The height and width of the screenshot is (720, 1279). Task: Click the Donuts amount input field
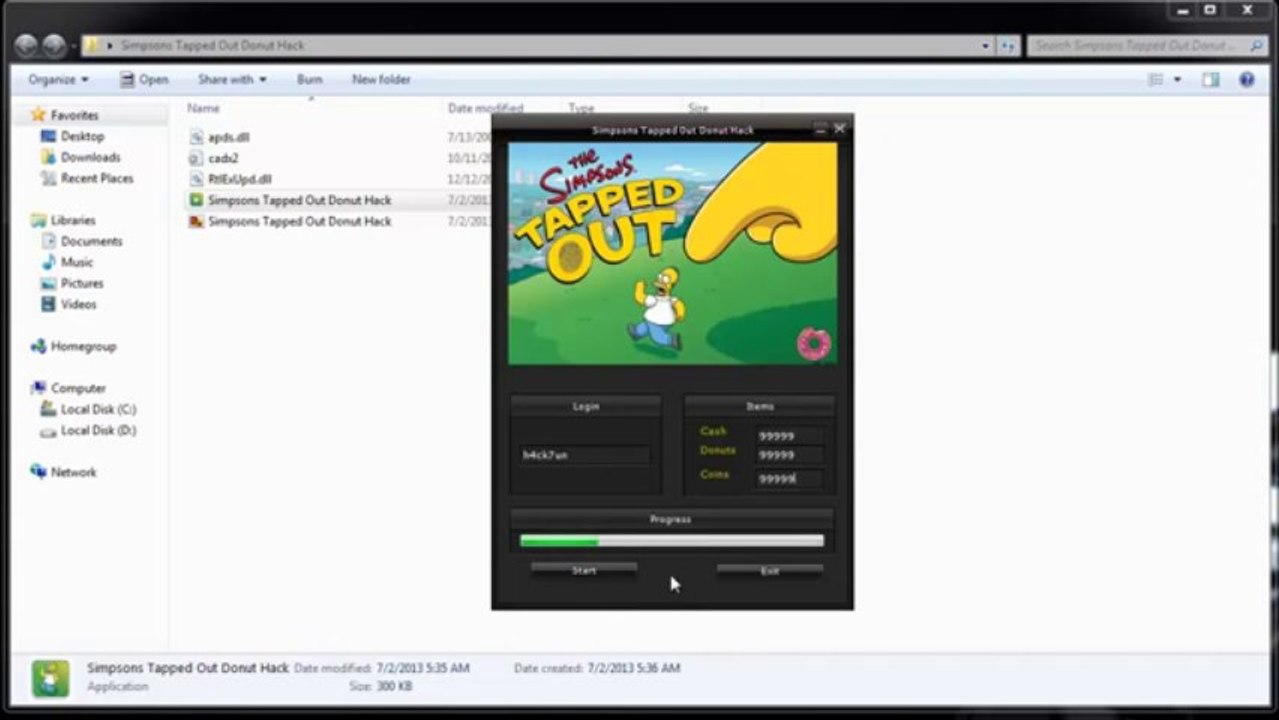[789, 455]
